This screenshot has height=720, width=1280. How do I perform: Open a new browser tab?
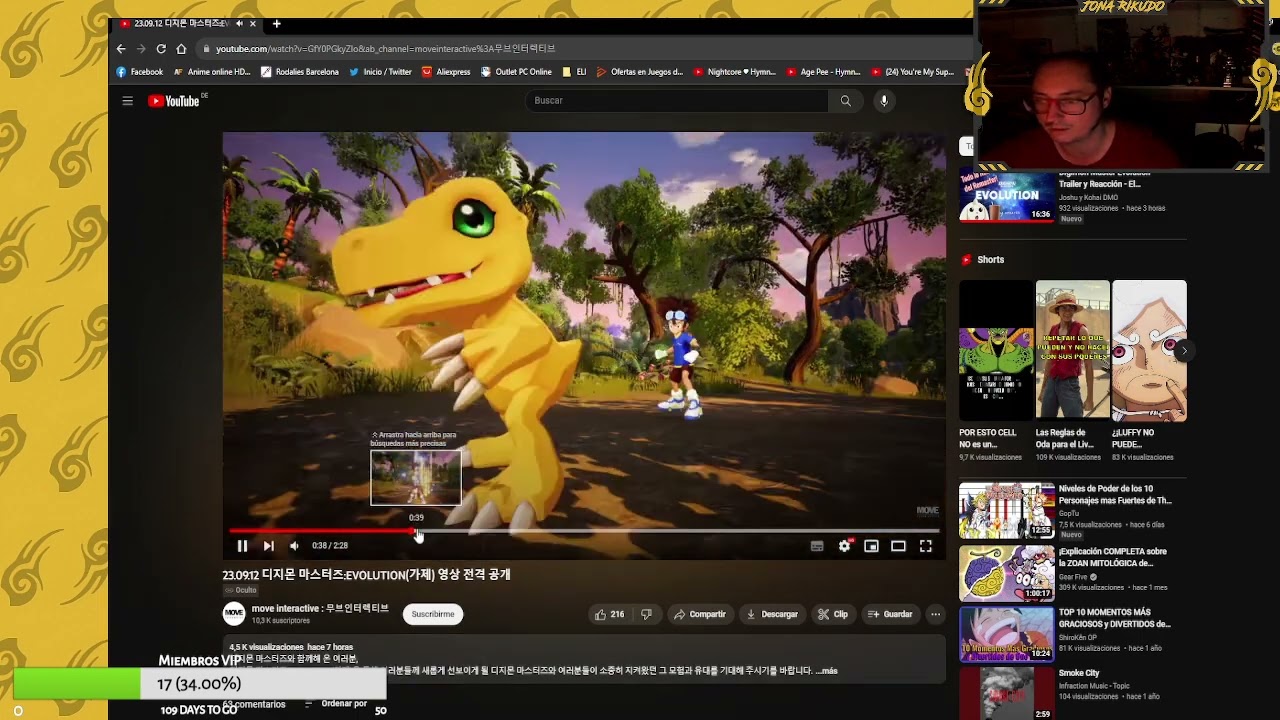(276, 23)
